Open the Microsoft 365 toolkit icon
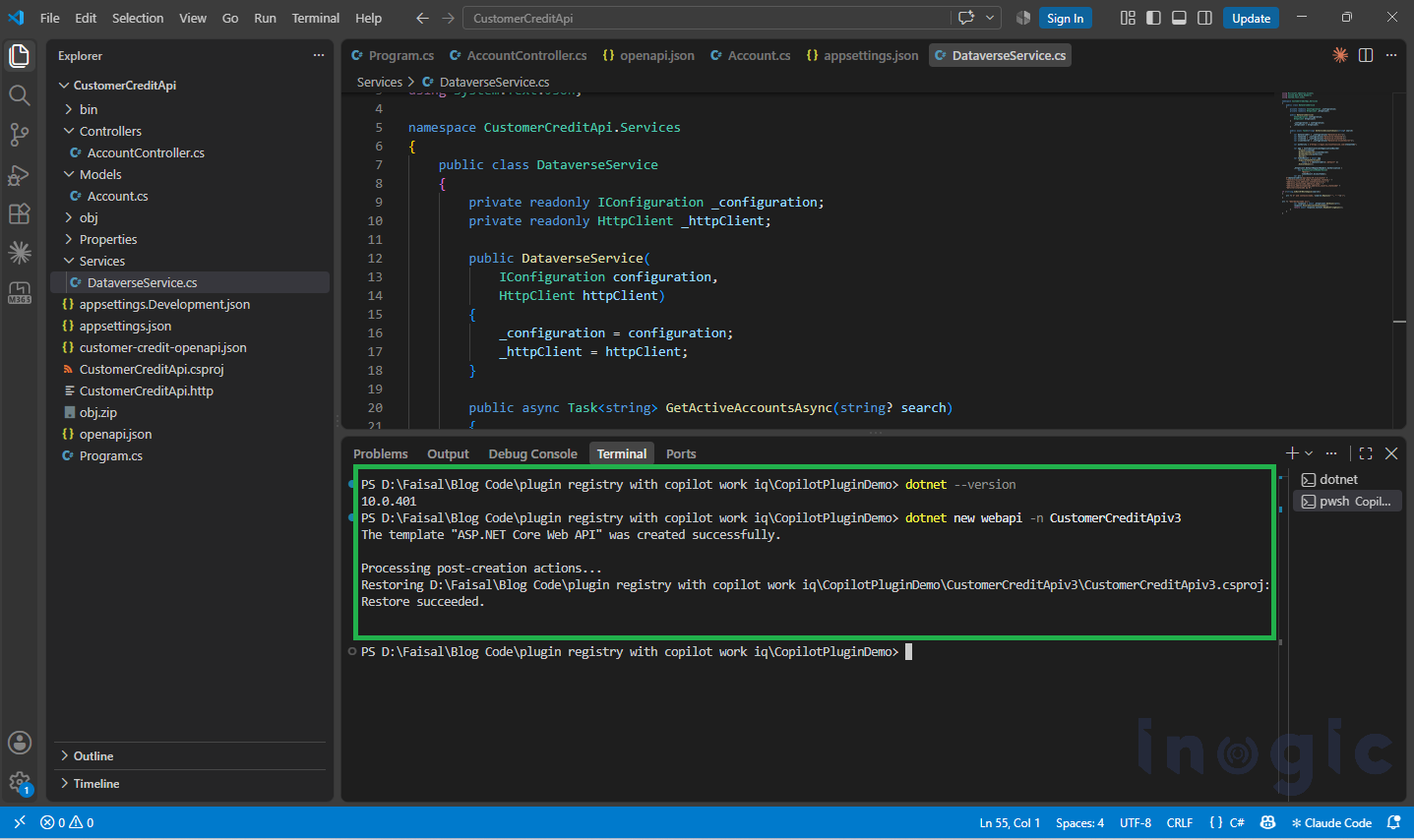 pos(19,292)
